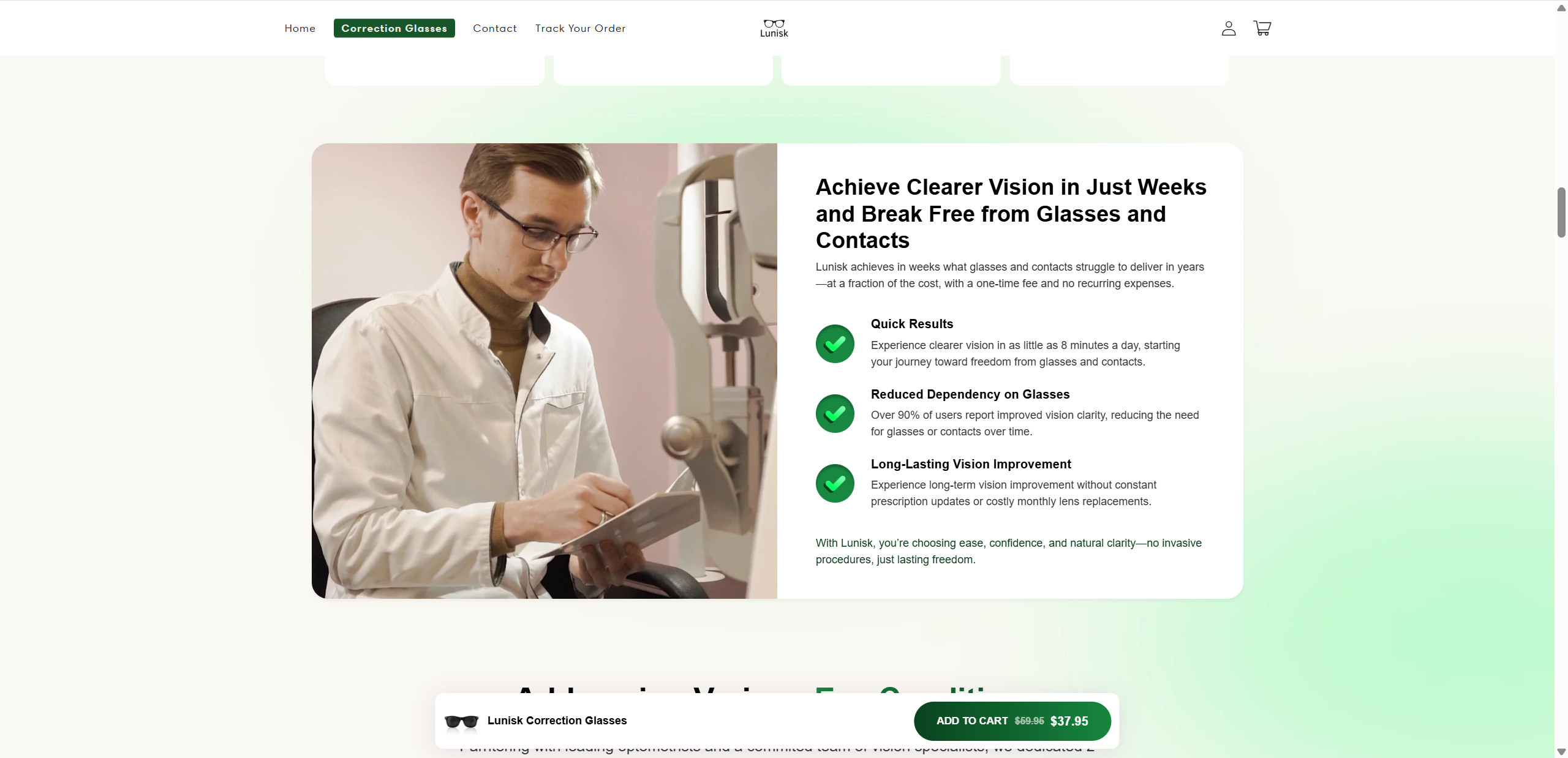
Task: Click the scrollbar up arrow
Action: coord(1561,8)
